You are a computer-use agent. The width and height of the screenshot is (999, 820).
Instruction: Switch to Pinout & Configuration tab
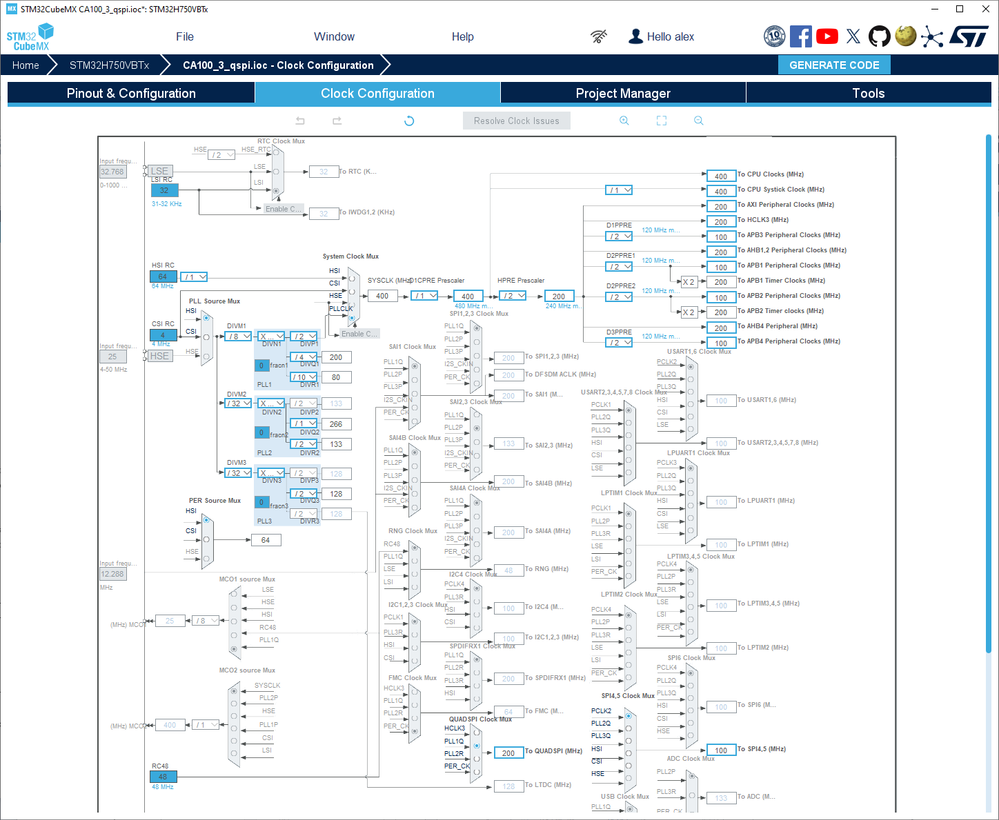click(131, 93)
